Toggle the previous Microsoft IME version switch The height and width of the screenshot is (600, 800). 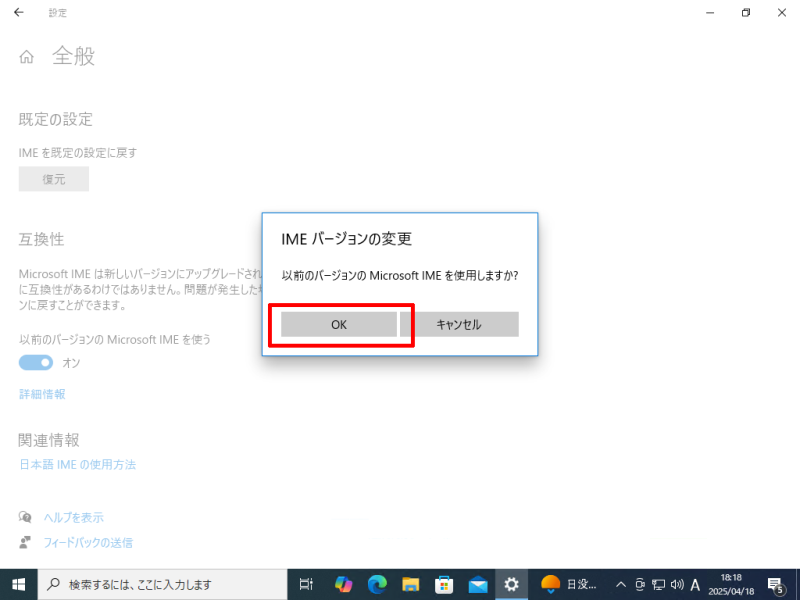[x=37, y=362]
